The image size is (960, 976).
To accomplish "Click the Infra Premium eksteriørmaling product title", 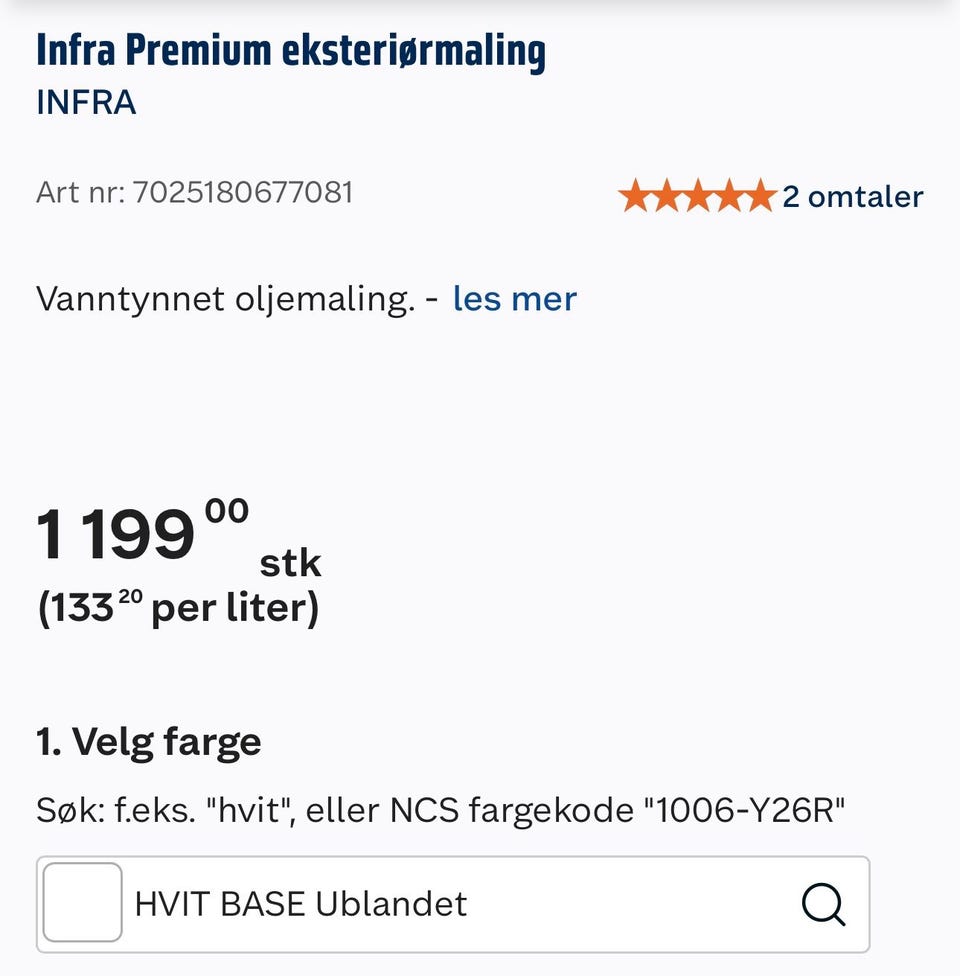I will [x=291, y=51].
